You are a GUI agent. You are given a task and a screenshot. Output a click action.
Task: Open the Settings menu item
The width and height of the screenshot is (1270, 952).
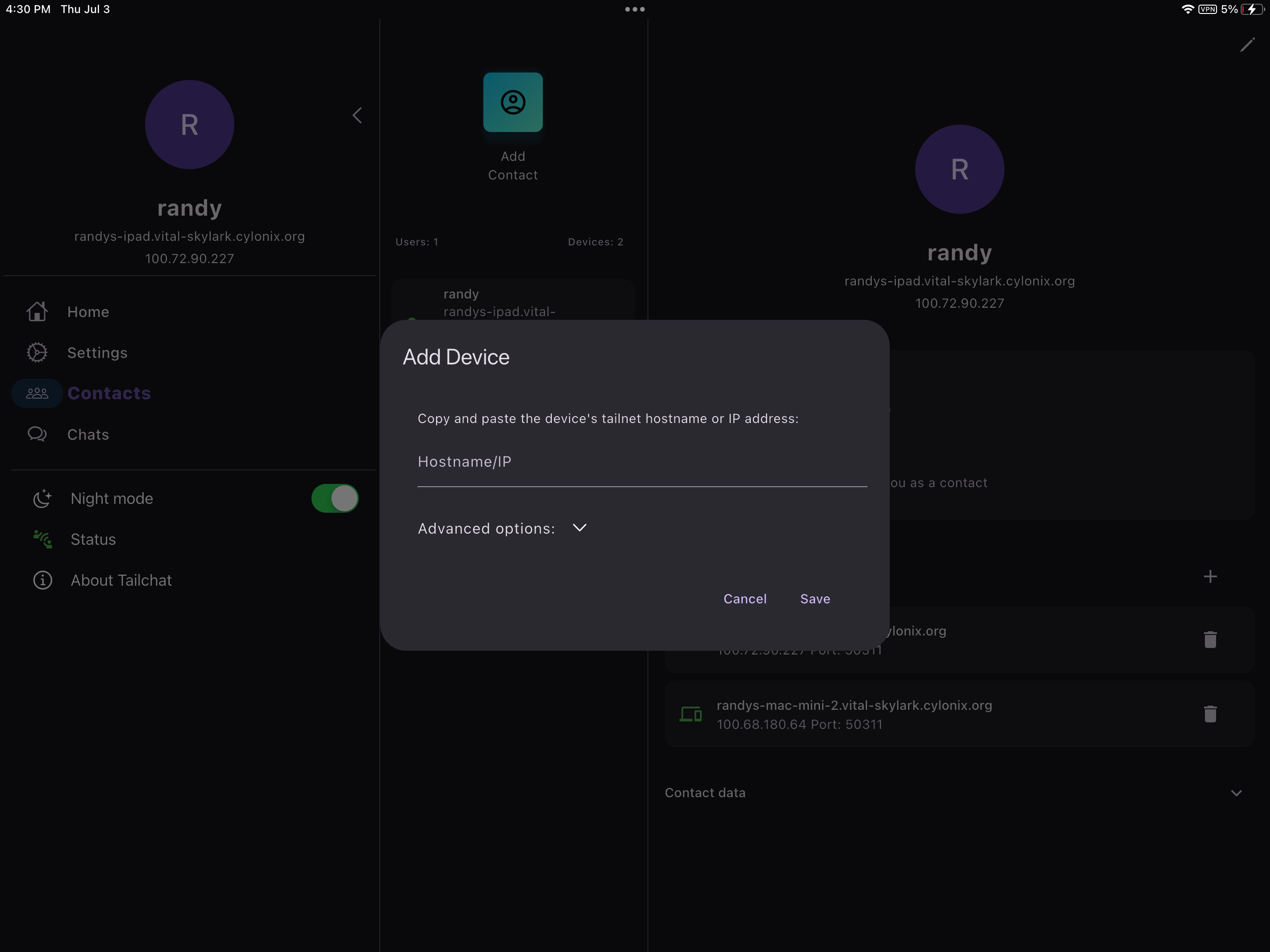(190, 352)
